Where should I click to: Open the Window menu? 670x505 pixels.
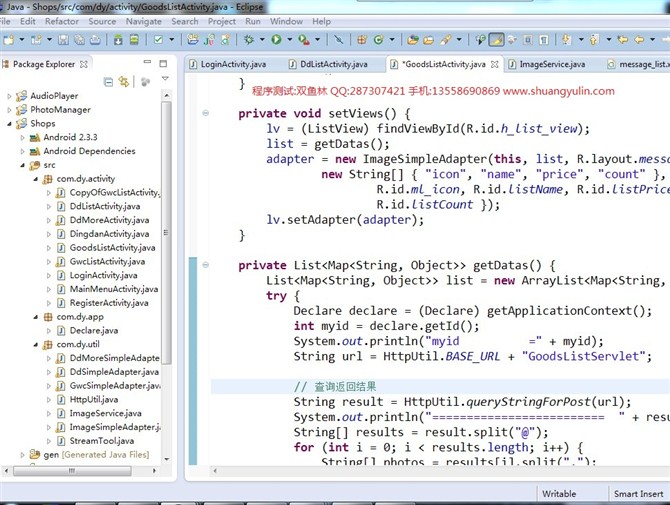[x=286, y=21]
